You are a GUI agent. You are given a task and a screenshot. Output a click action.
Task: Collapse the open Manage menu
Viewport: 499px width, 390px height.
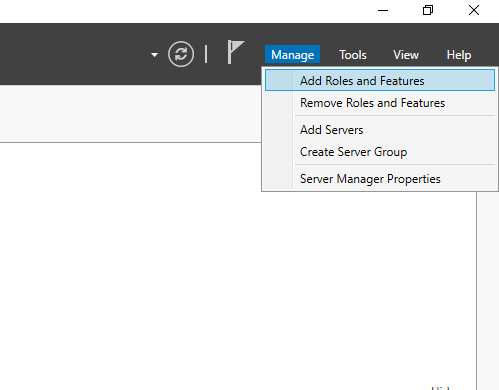point(292,55)
